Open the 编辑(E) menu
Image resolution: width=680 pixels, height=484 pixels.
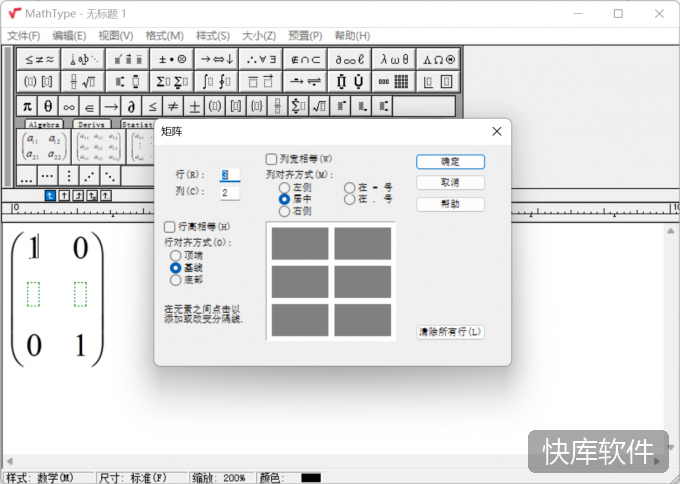[x=69, y=36]
